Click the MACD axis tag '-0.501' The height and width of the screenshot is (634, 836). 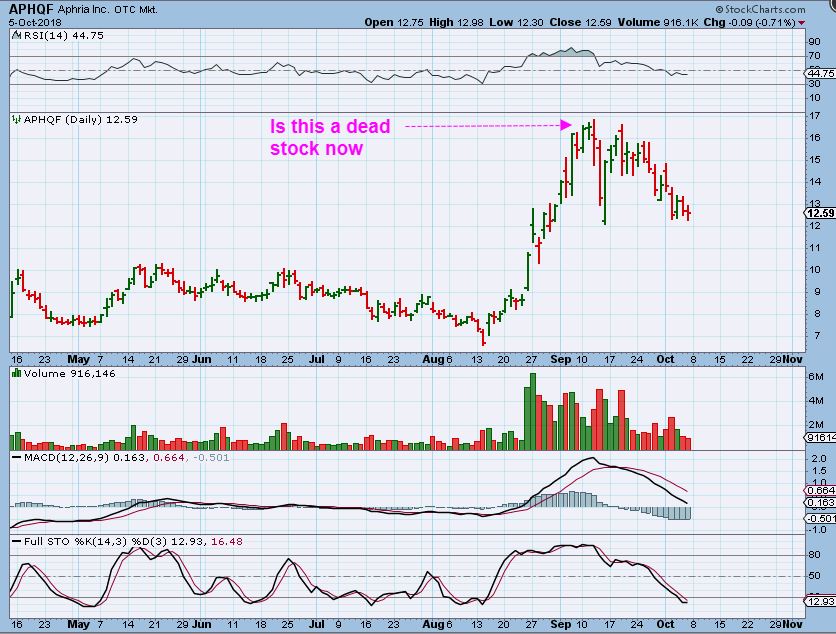tap(820, 518)
